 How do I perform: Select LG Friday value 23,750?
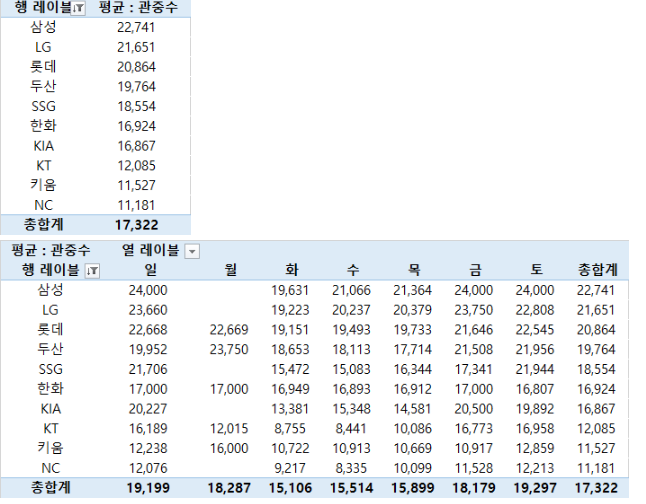click(x=474, y=310)
